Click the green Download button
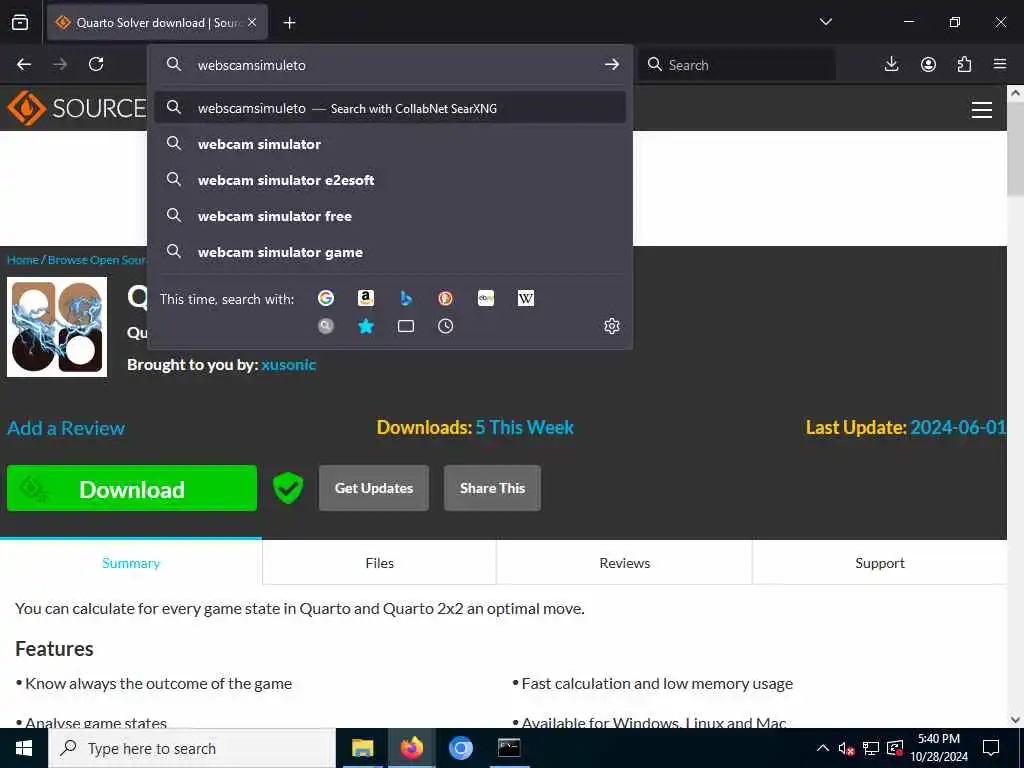Viewport: 1024px width, 768px height. point(132,488)
